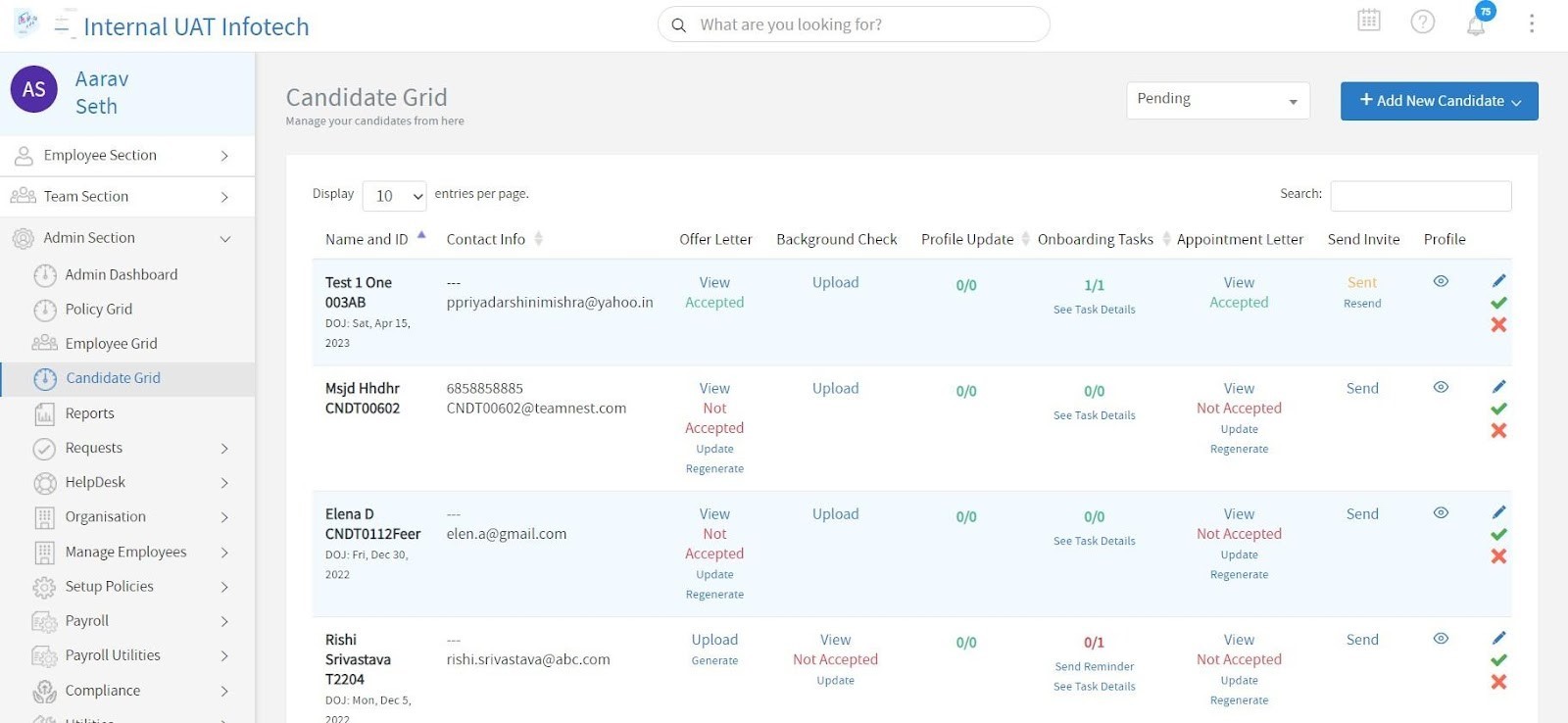The width and height of the screenshot is (1568, 723).
Task: Expand the Employee Section menu
Action: [x=127, y=156]
